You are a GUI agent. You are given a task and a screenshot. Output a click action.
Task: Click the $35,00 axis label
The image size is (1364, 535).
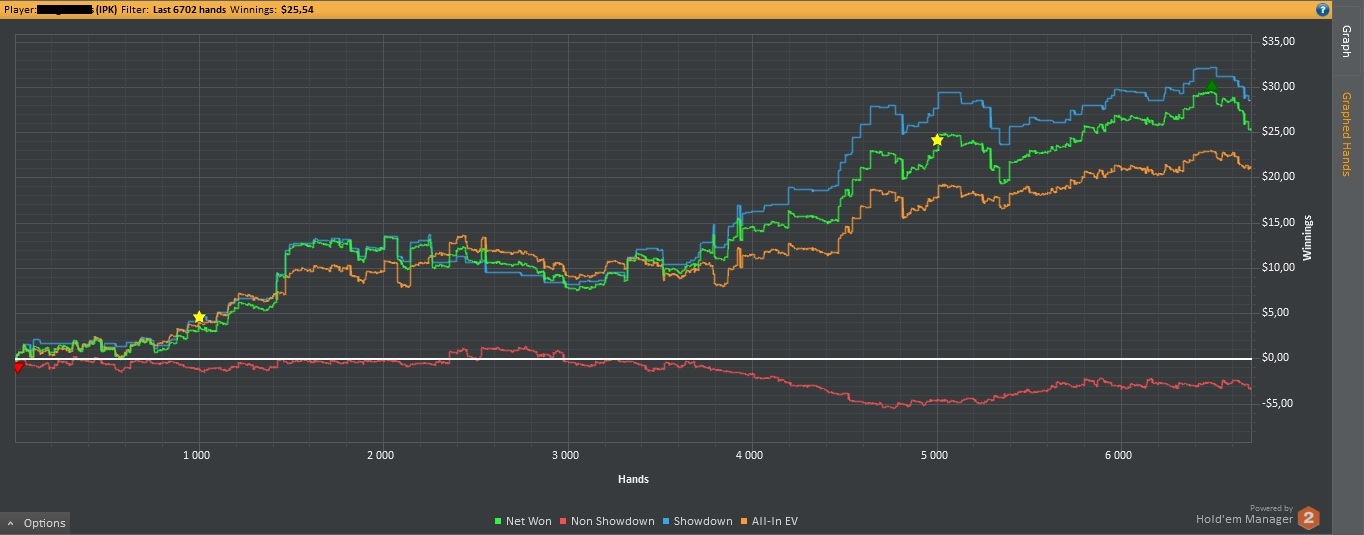tap(1279, 41)
